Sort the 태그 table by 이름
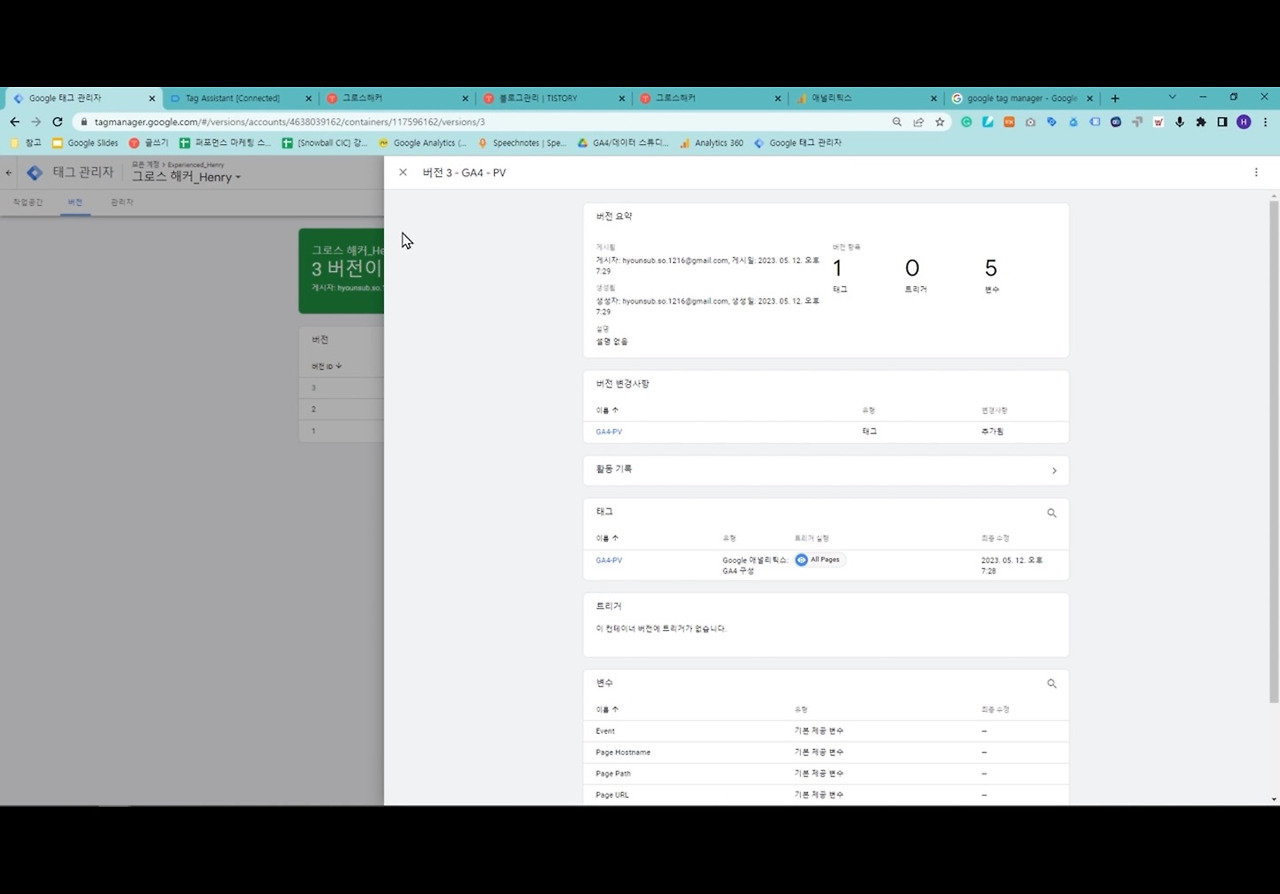Screen dimensions: 1280x894 [x=607, y=538]
